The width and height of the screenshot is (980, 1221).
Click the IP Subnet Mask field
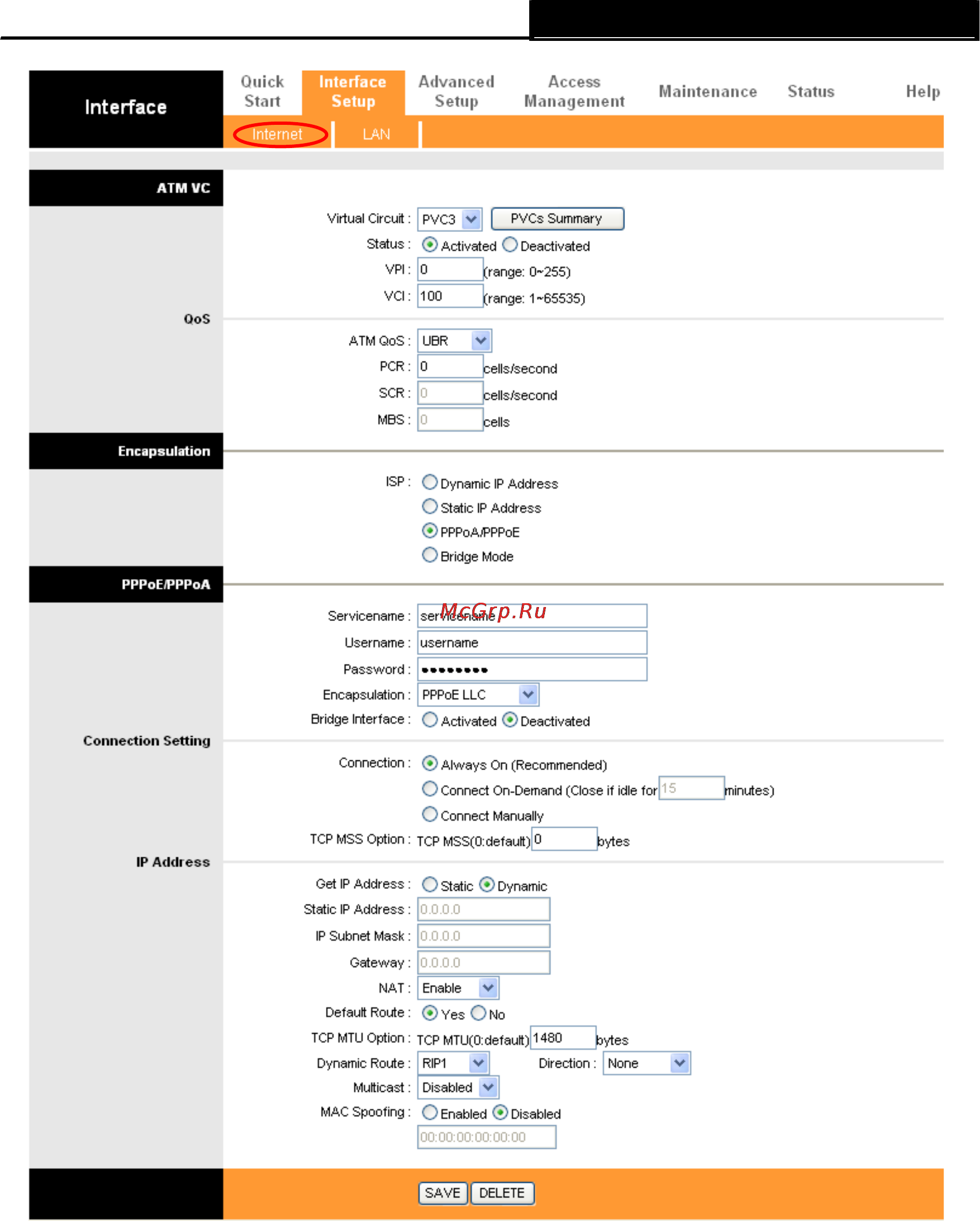coord(484,936)
